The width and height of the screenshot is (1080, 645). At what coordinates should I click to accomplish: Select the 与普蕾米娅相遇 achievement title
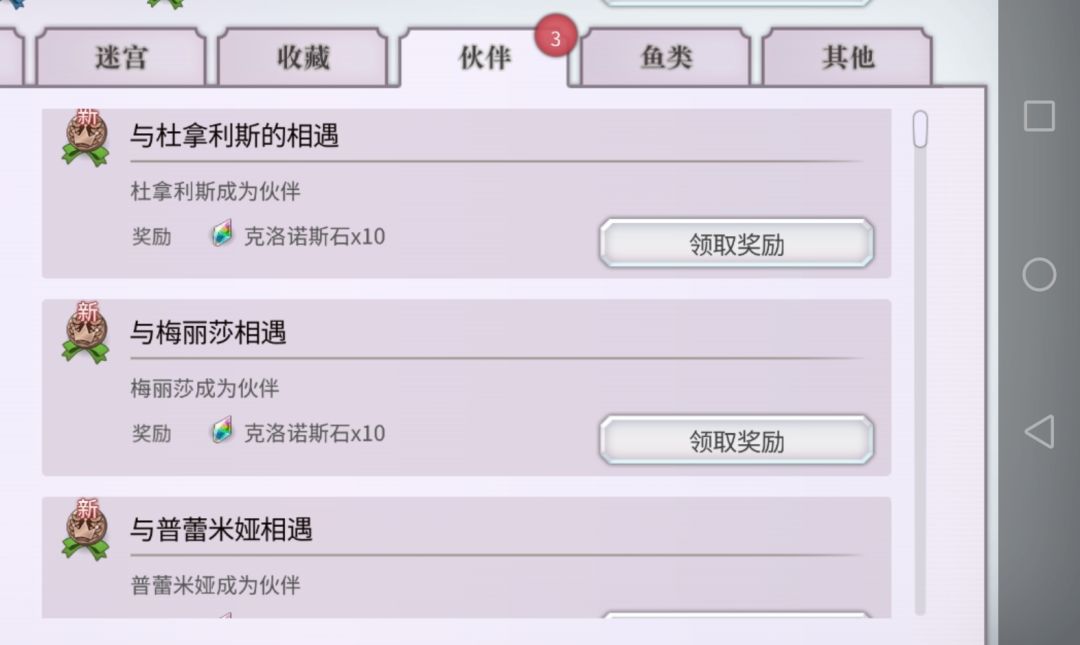click(x=221, y=529)
